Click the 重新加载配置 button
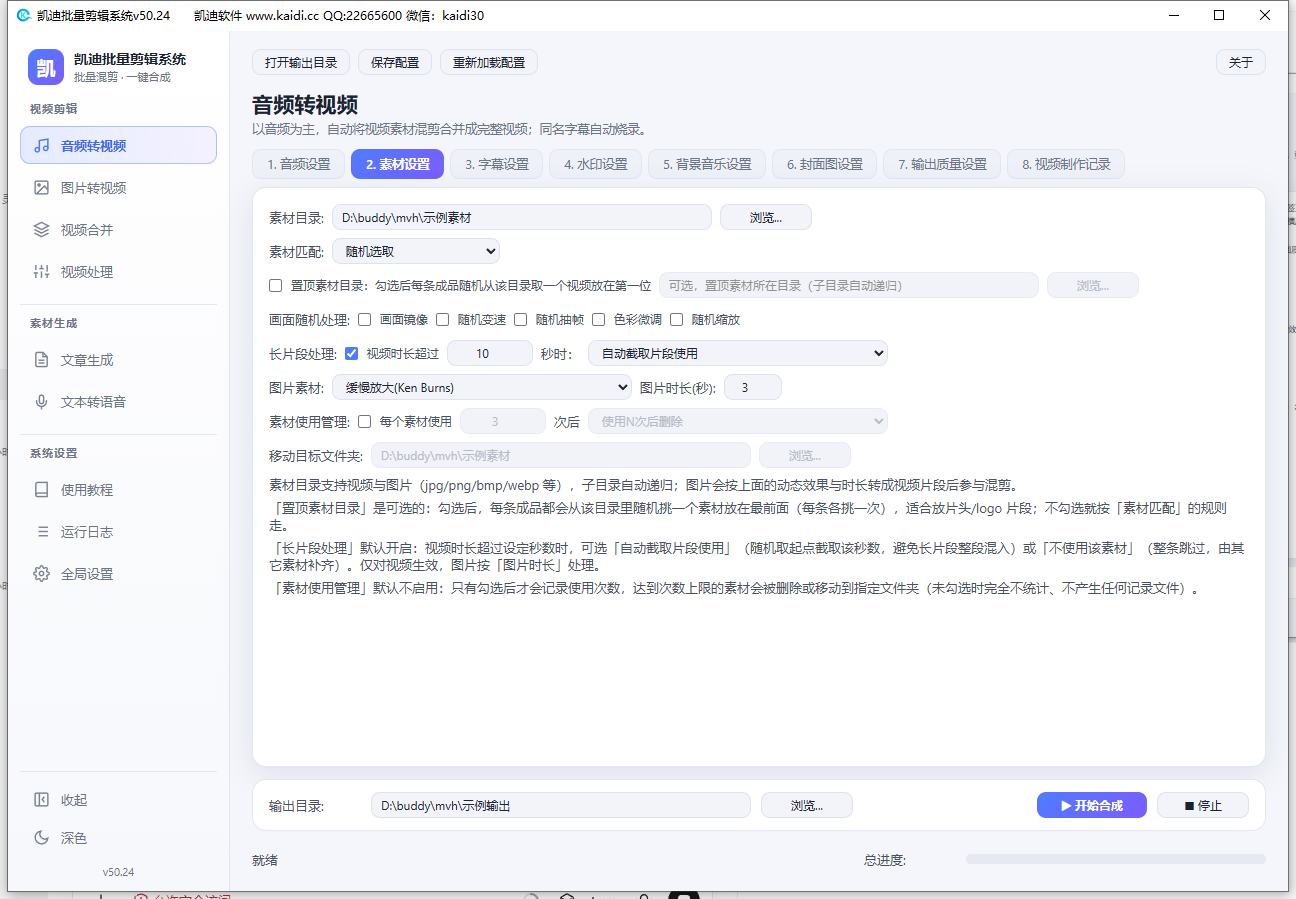This screenshot has width=1296, height=899. click(489, 62)
